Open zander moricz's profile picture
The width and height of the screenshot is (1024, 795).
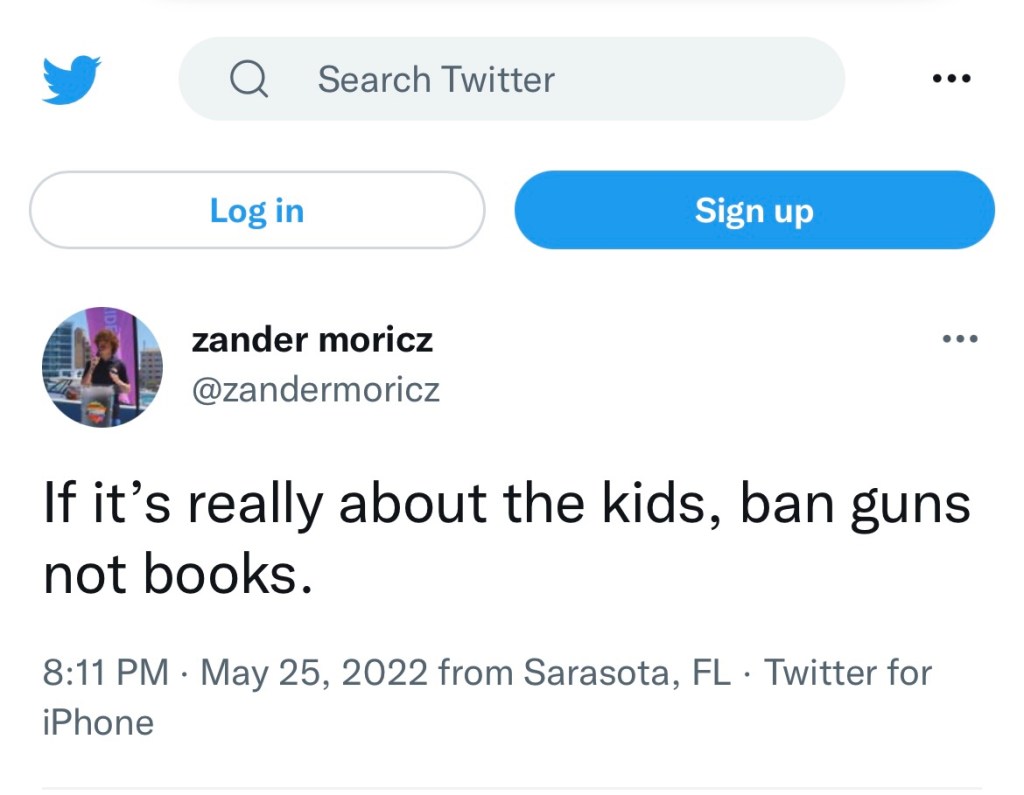click(101, 368)
